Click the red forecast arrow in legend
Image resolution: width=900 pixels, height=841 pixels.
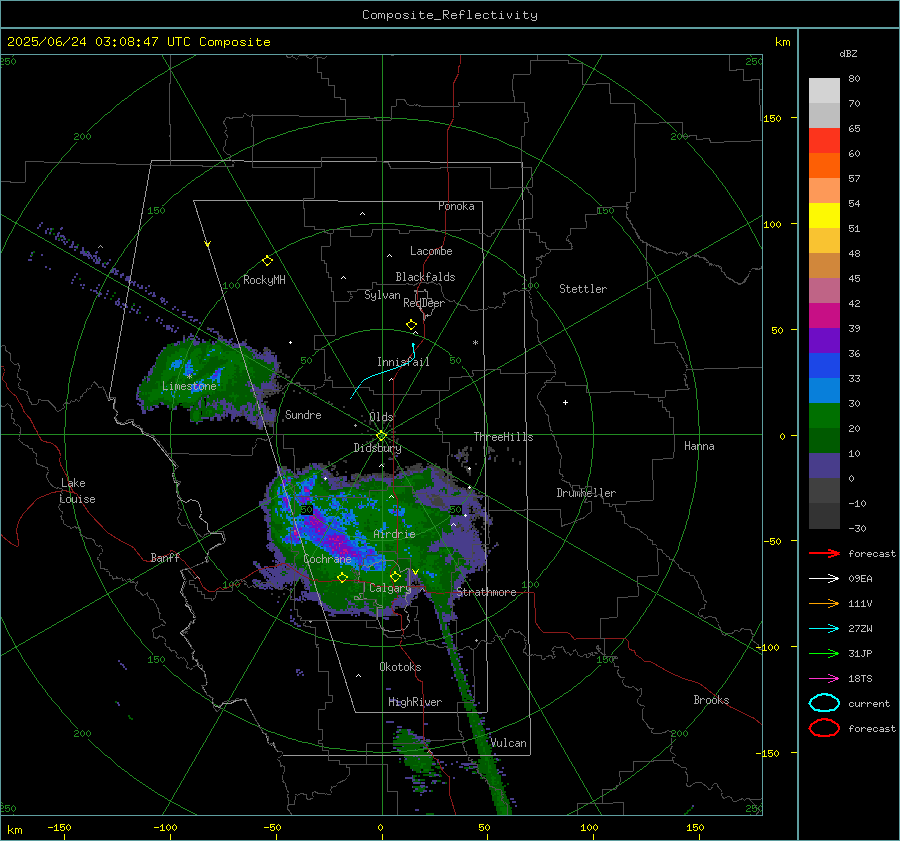[824, 553]
